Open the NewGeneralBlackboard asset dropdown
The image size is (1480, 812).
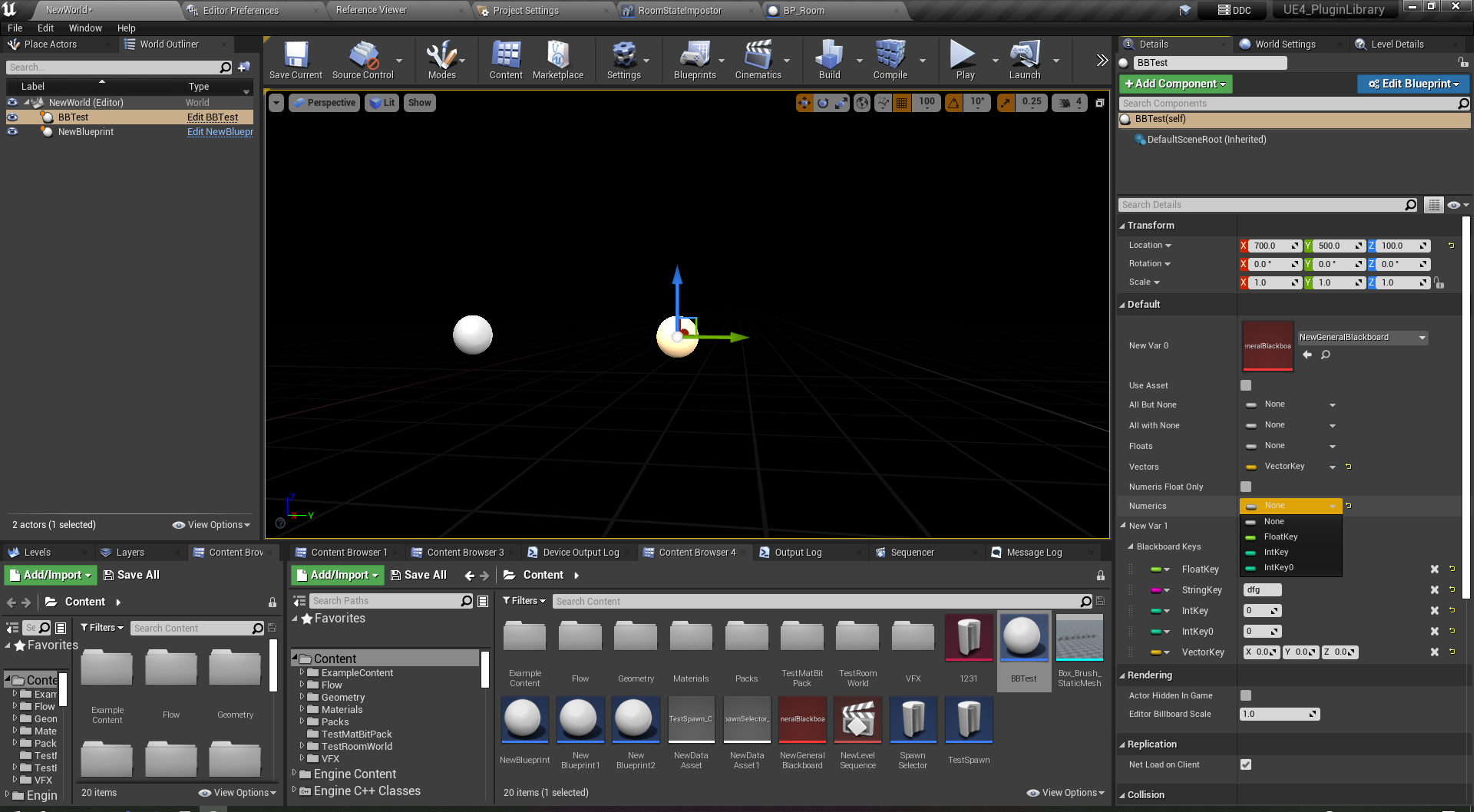[x=1362, y=338]
